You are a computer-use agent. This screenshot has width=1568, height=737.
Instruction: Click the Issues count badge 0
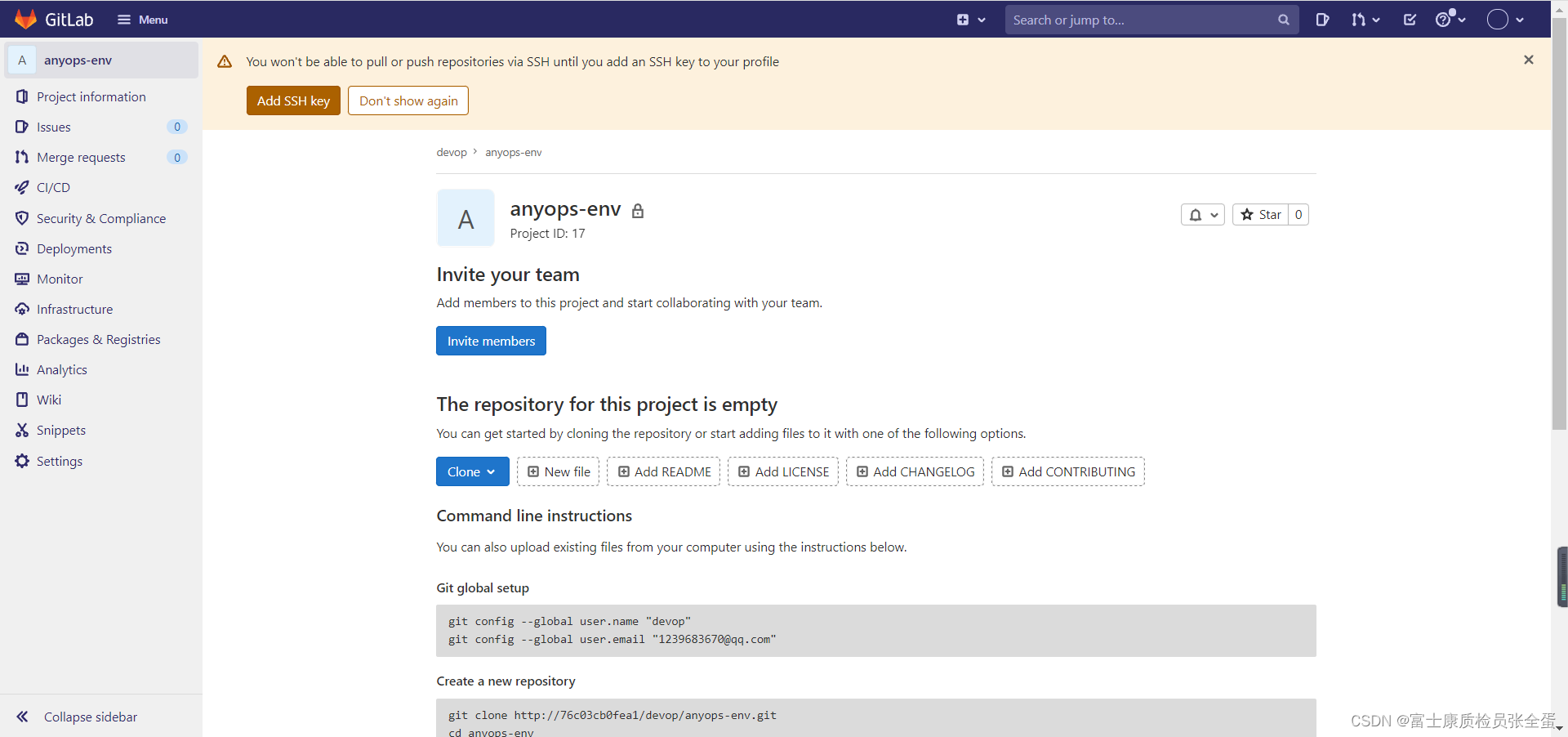click(x=177, y=127)
